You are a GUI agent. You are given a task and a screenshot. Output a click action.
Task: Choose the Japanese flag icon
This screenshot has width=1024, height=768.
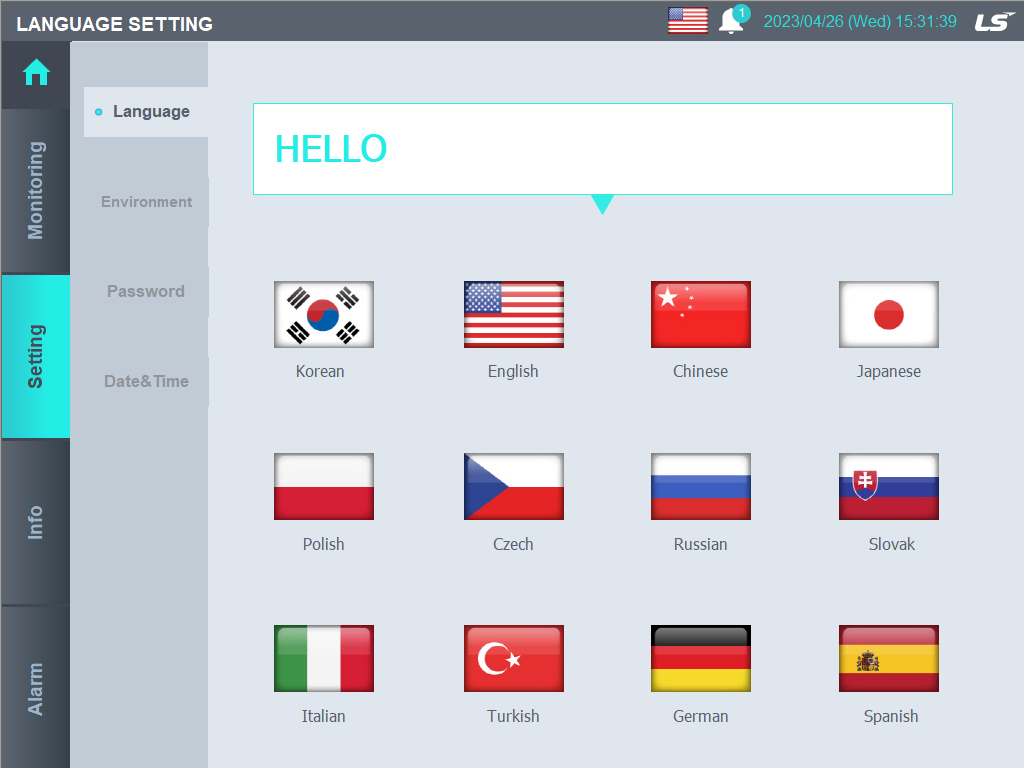tap(889, 314)
